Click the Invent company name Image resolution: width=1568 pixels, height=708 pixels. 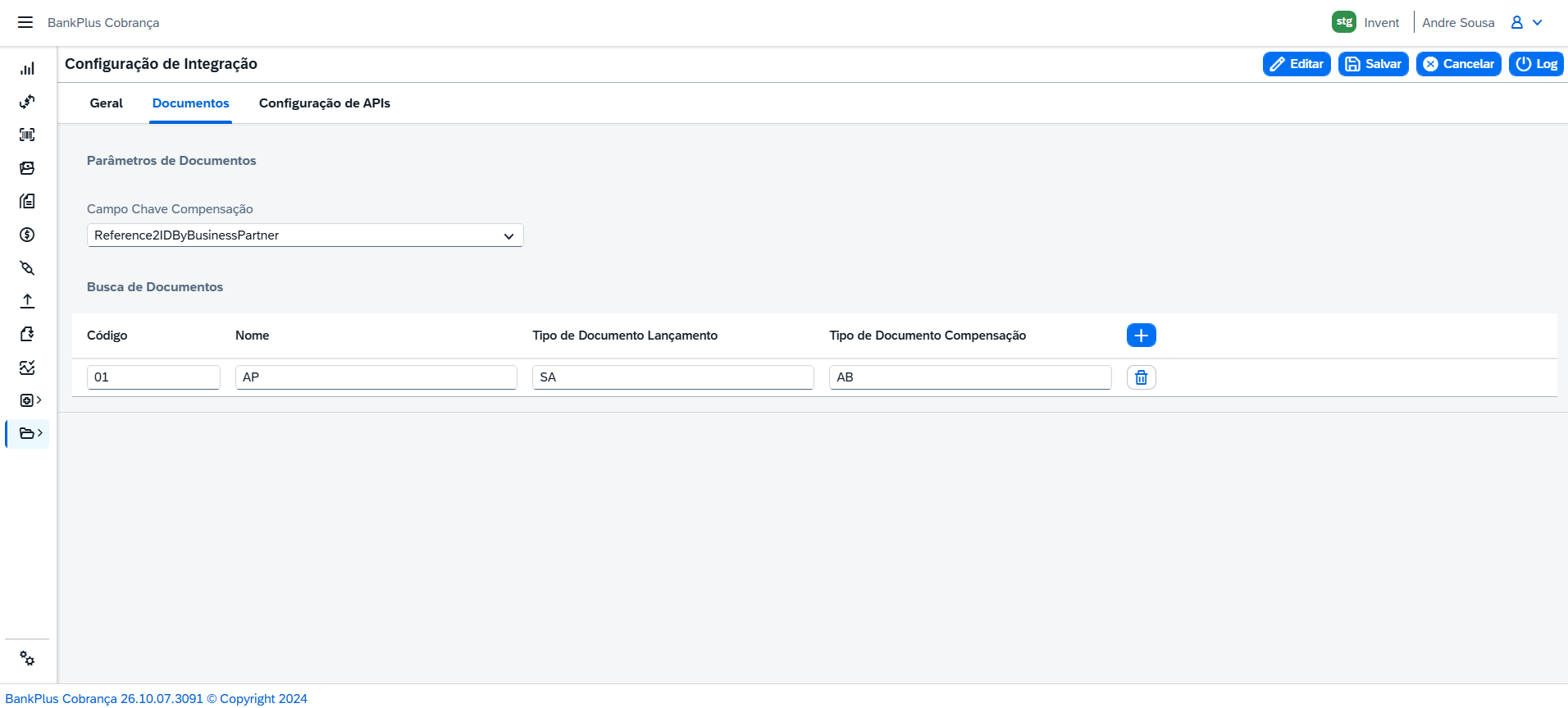pos(1382,23)
